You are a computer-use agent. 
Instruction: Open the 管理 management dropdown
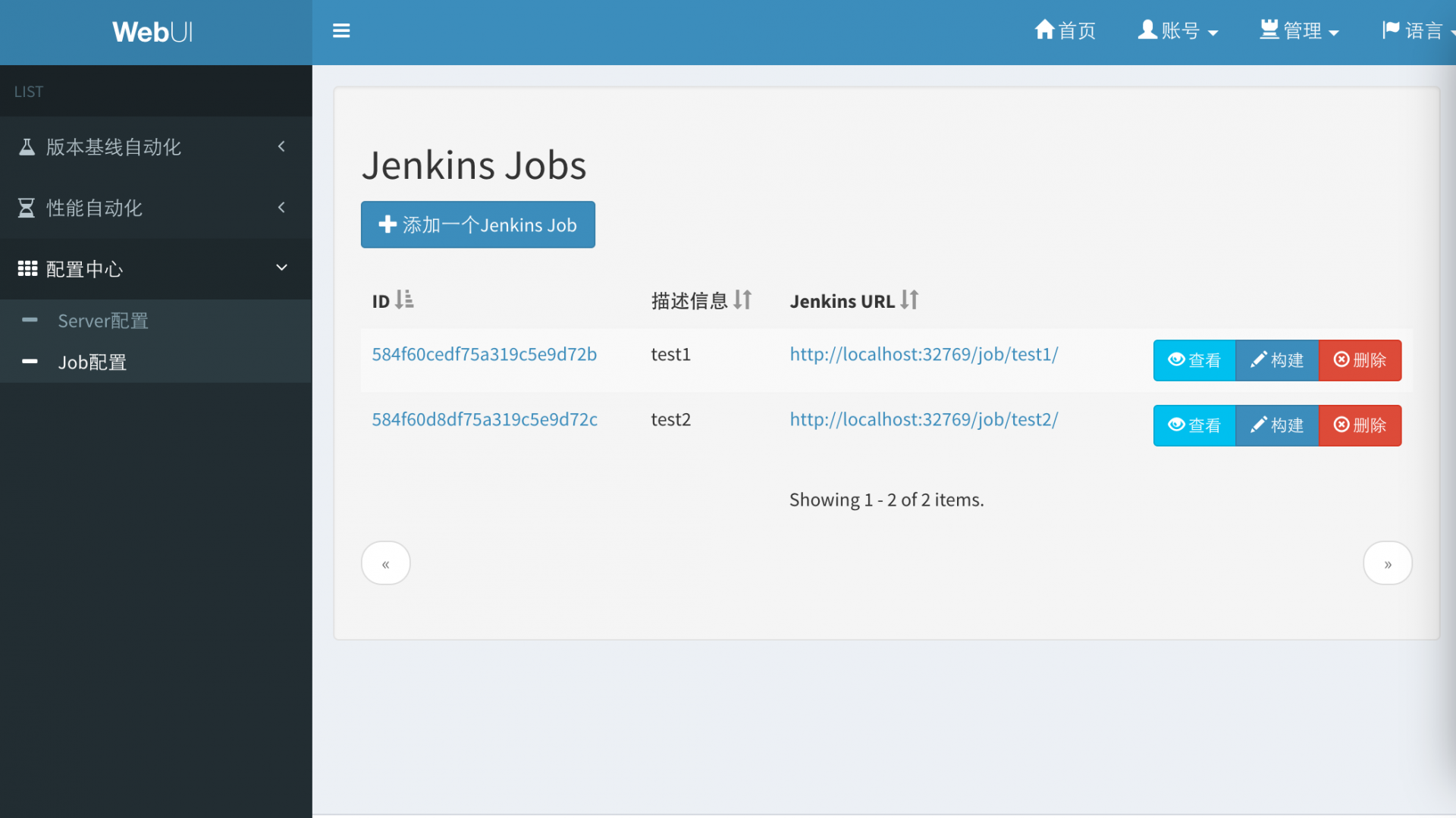(1299, 31)
